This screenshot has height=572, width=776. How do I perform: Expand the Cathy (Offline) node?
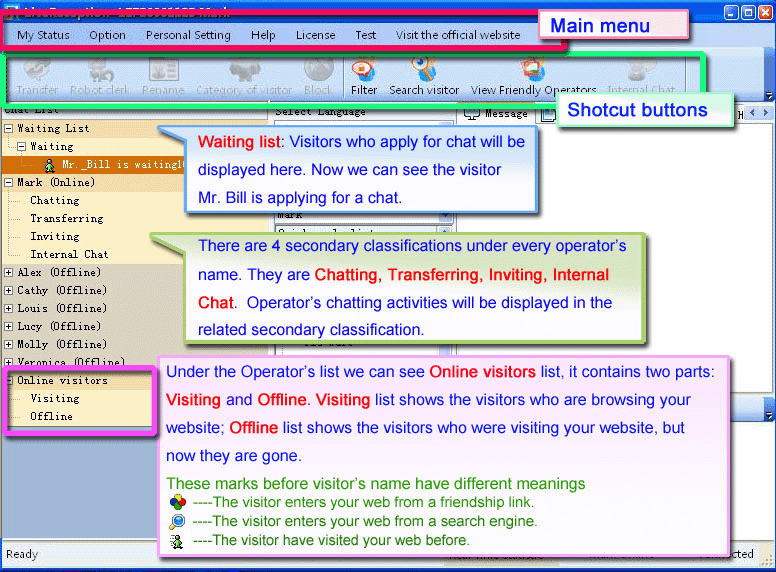8,290
